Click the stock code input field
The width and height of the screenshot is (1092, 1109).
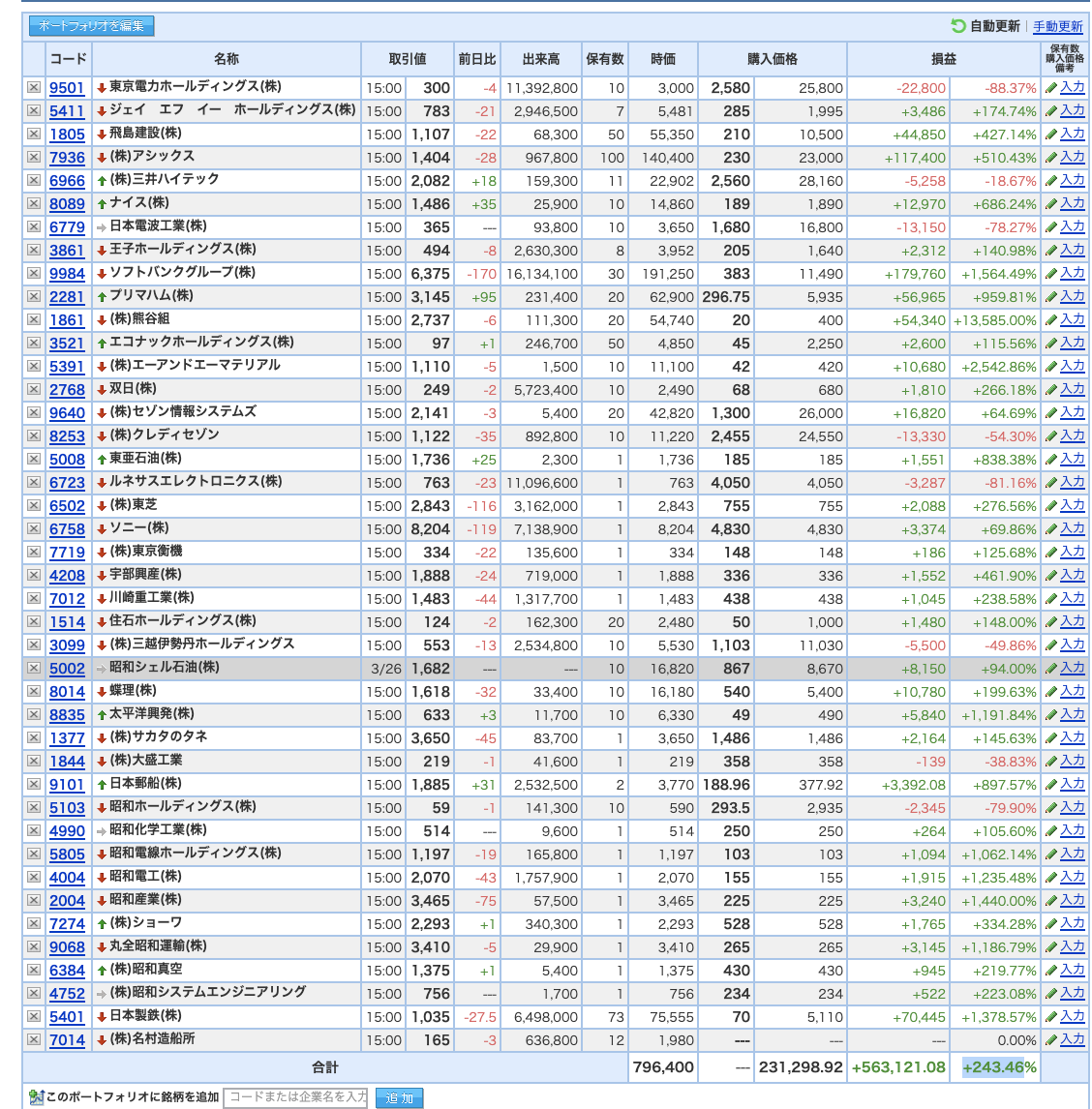[296, 1097]
